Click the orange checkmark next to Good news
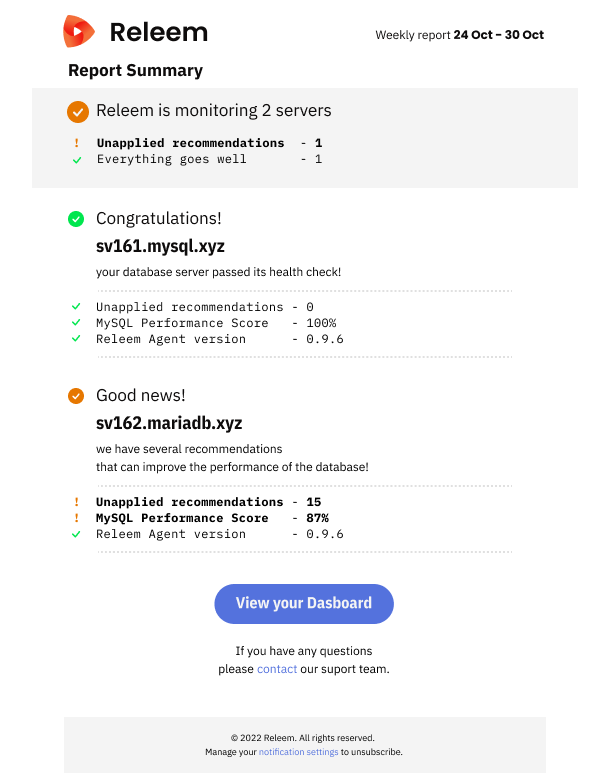Viewport: 608px width, 779px height. tap(76, 396)
